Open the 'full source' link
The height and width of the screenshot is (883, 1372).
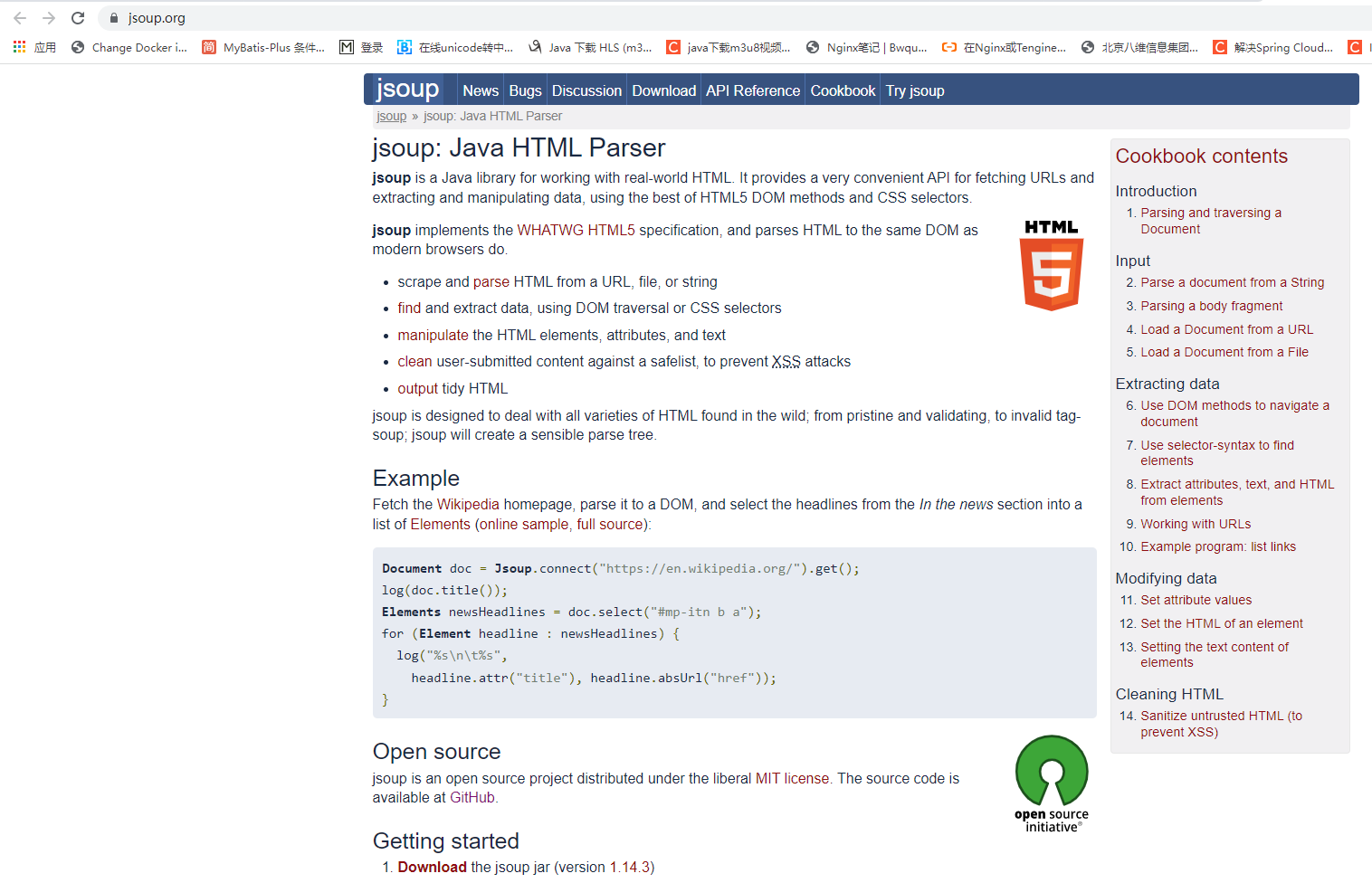[x=609, y=525]
